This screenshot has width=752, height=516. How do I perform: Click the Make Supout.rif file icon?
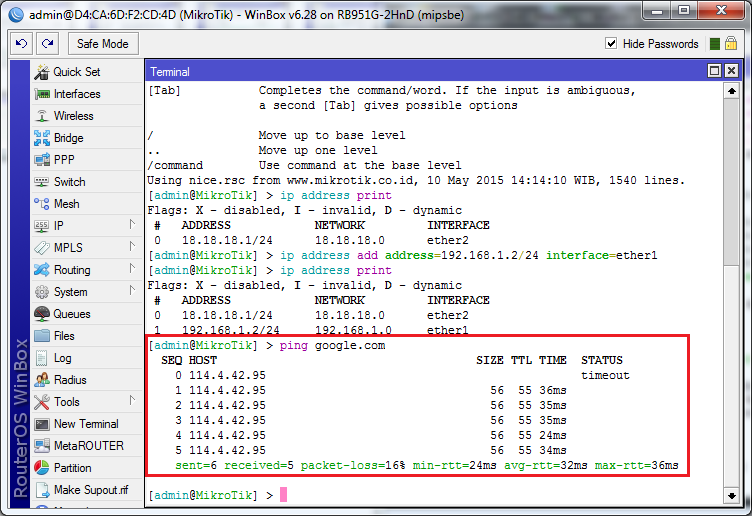[43, 490]
